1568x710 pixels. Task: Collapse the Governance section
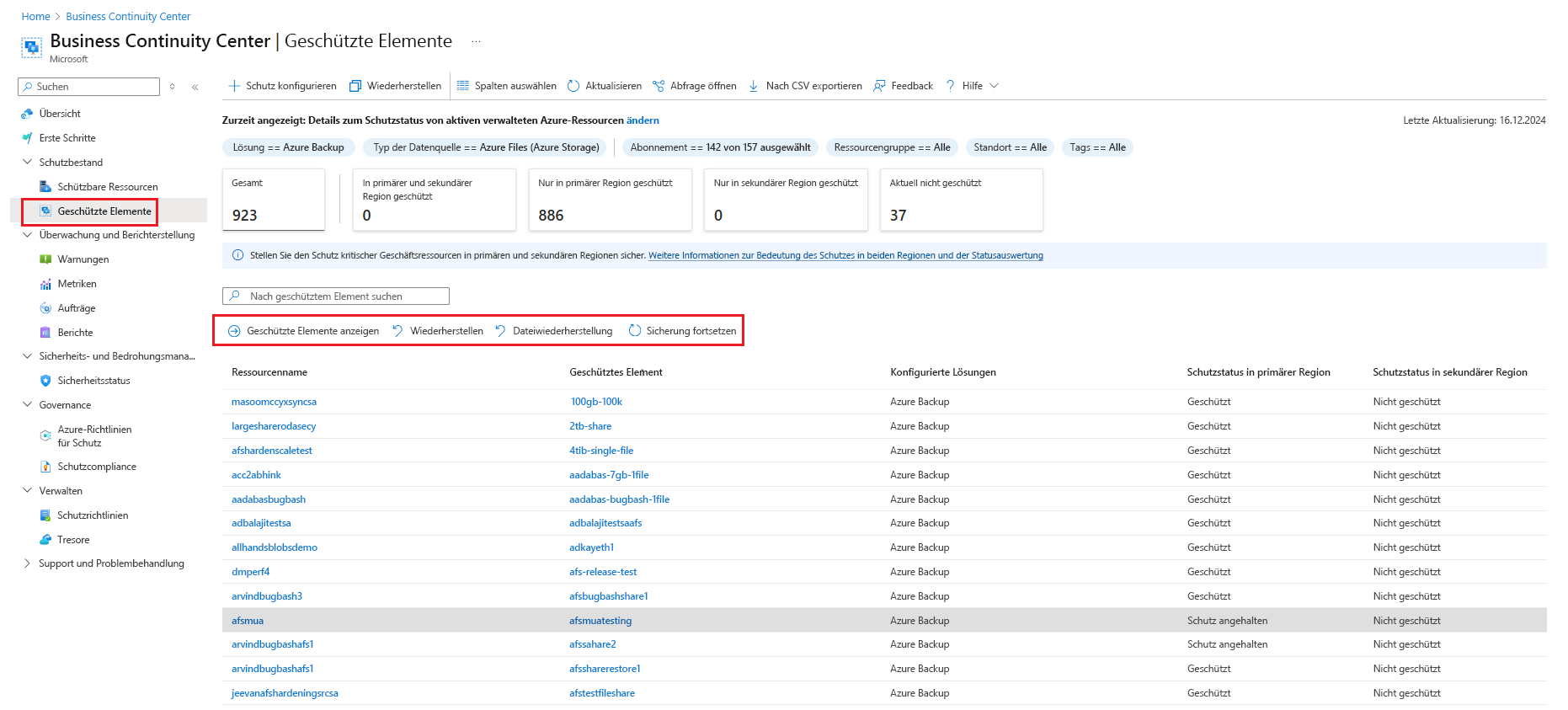27,404
